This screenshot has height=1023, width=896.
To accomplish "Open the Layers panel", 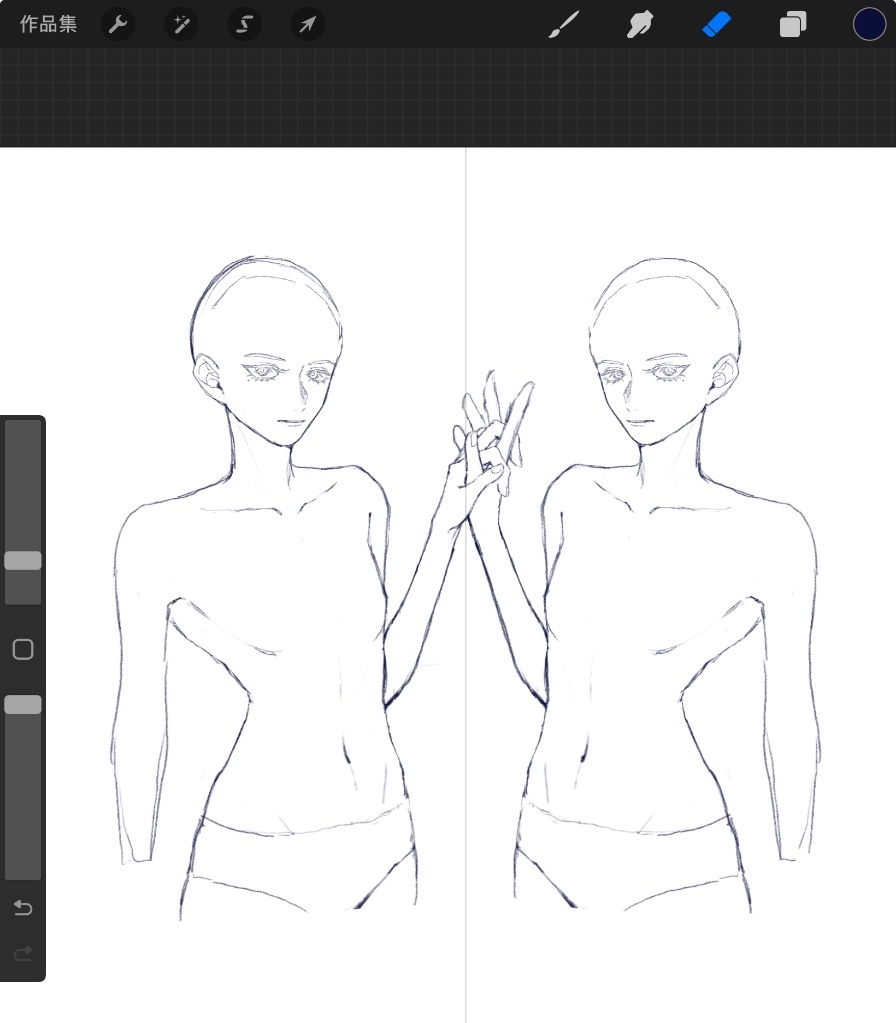I will point(793,25).
